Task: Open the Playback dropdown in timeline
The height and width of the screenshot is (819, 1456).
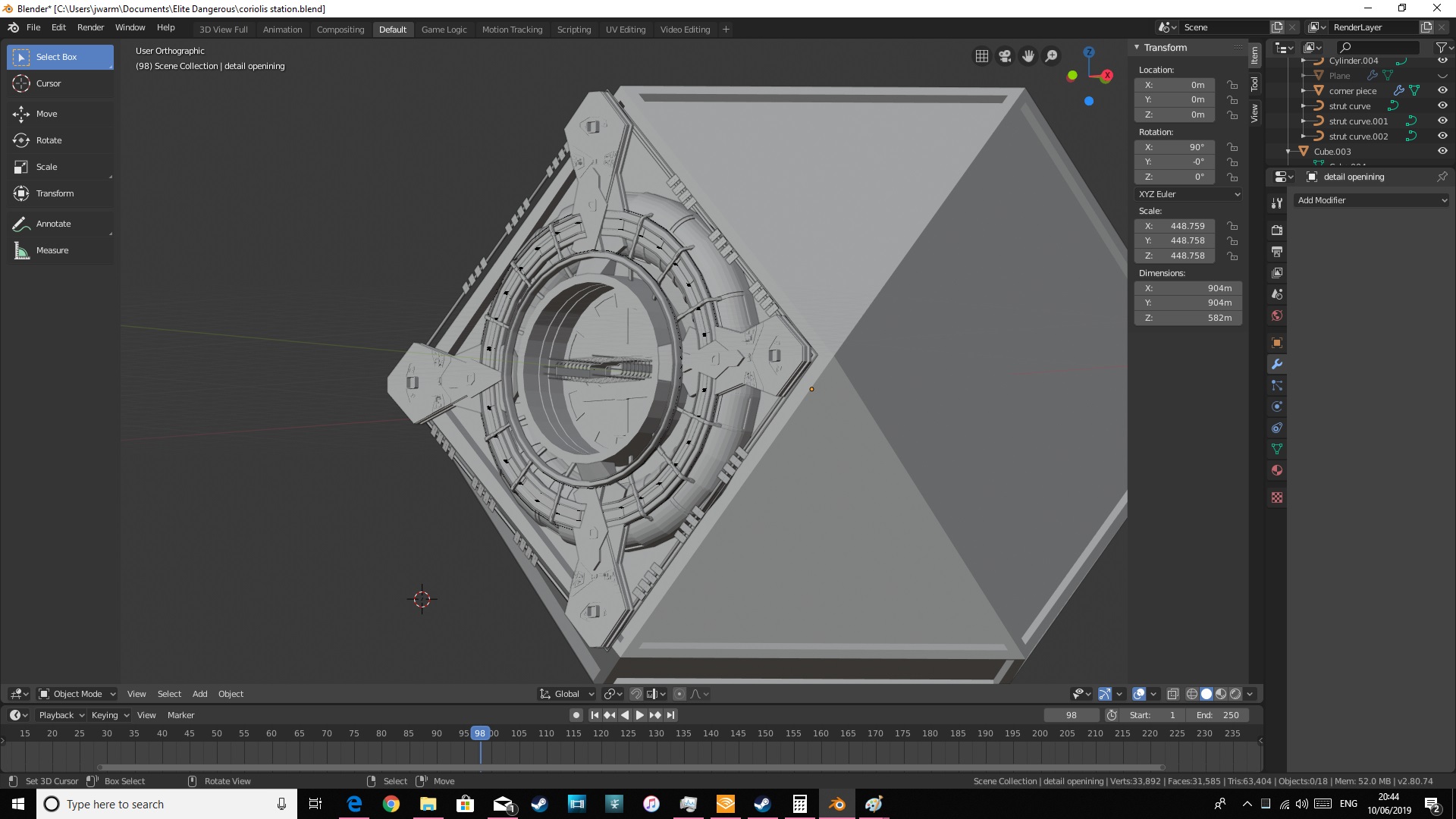Action: pos(61,715)
